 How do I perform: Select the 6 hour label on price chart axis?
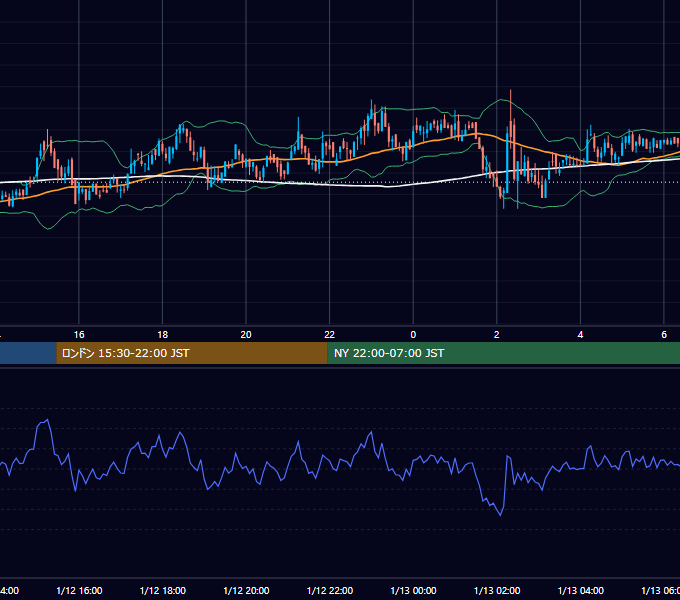click(x=664, y=335)
